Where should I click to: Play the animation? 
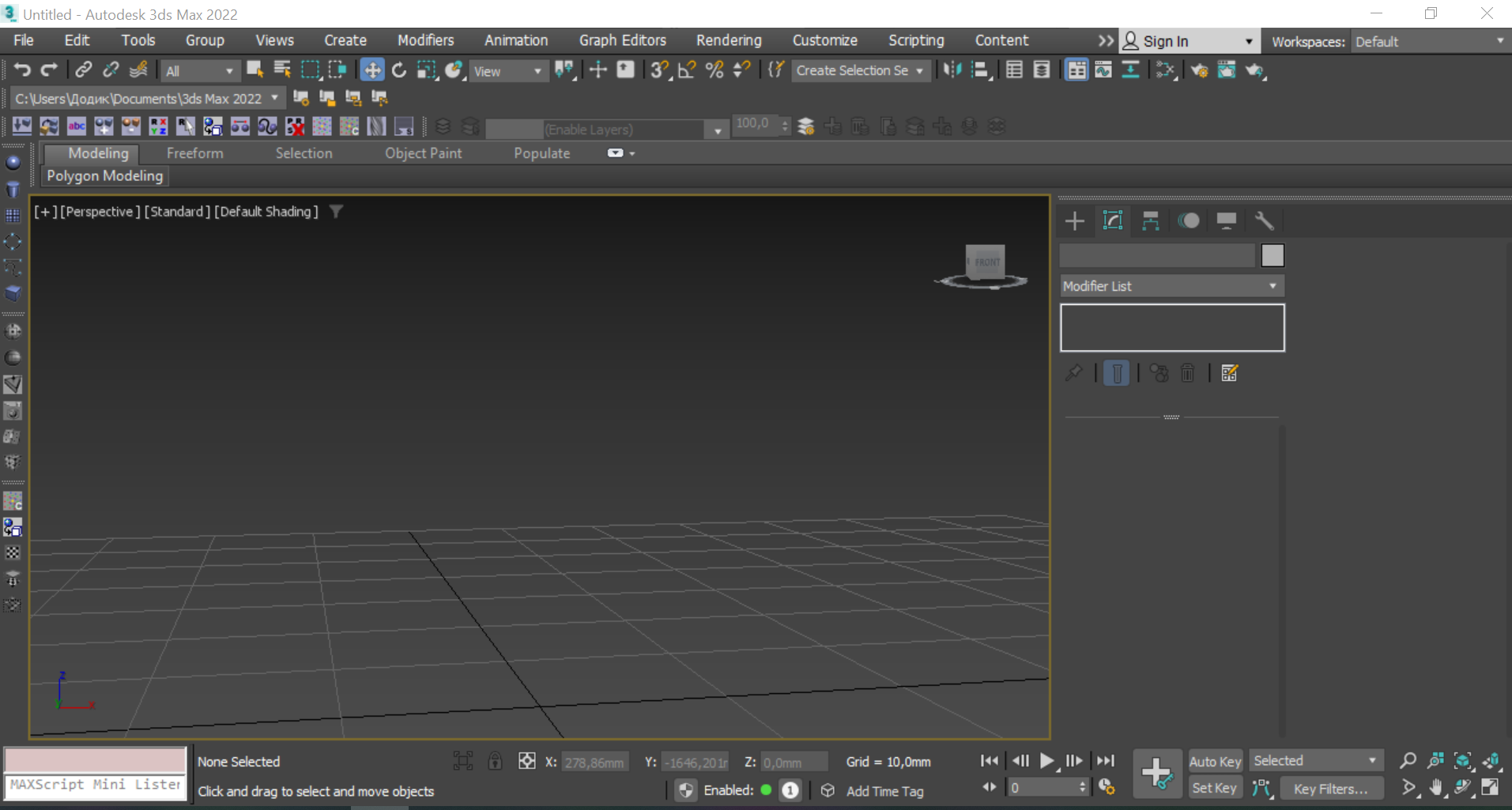[1046, 761]
